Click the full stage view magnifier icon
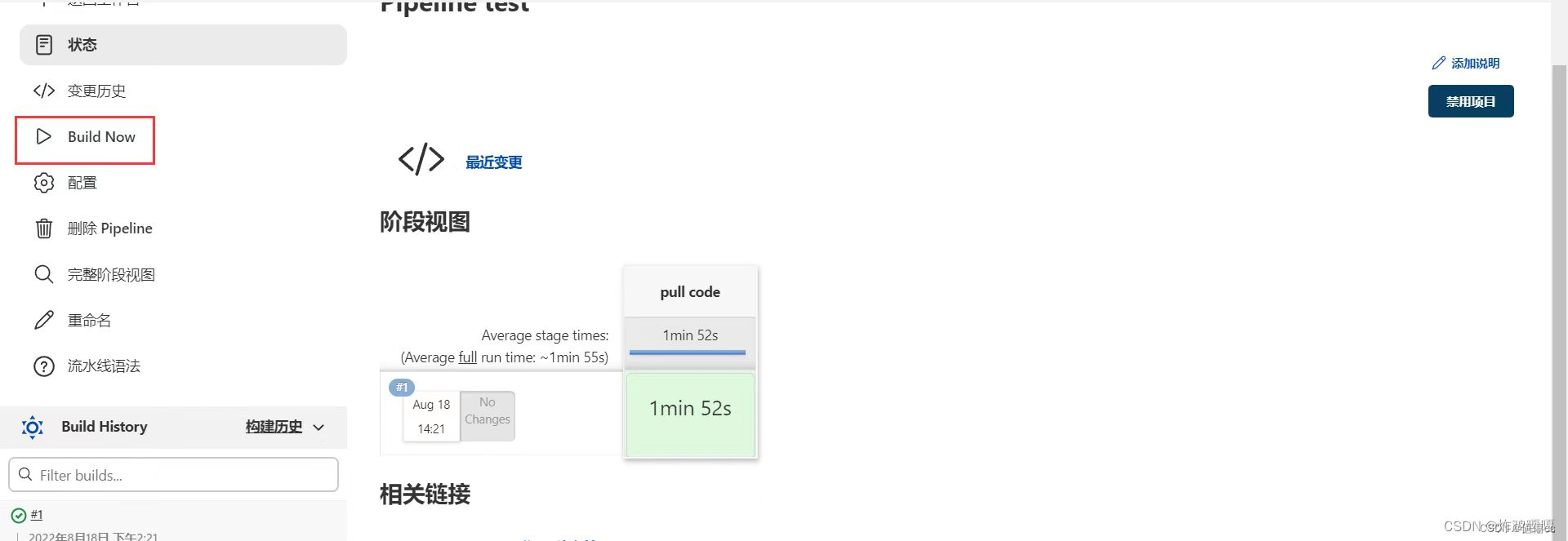The width and height of the screenshot is (1568, 541). coord(44,274)
